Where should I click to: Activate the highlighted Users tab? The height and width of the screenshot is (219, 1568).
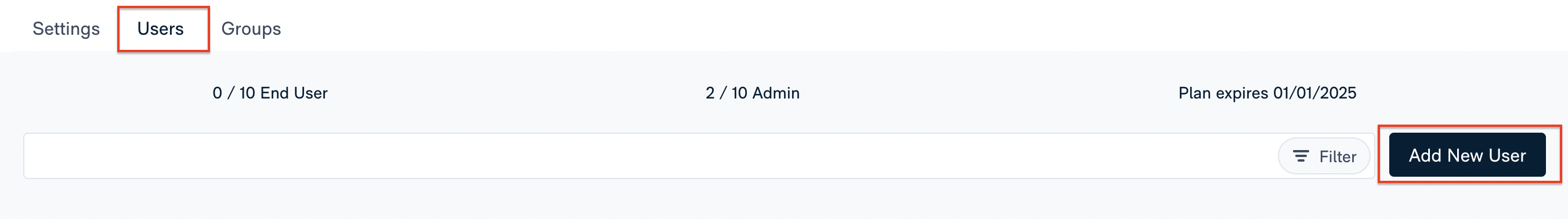pos(161,28)
